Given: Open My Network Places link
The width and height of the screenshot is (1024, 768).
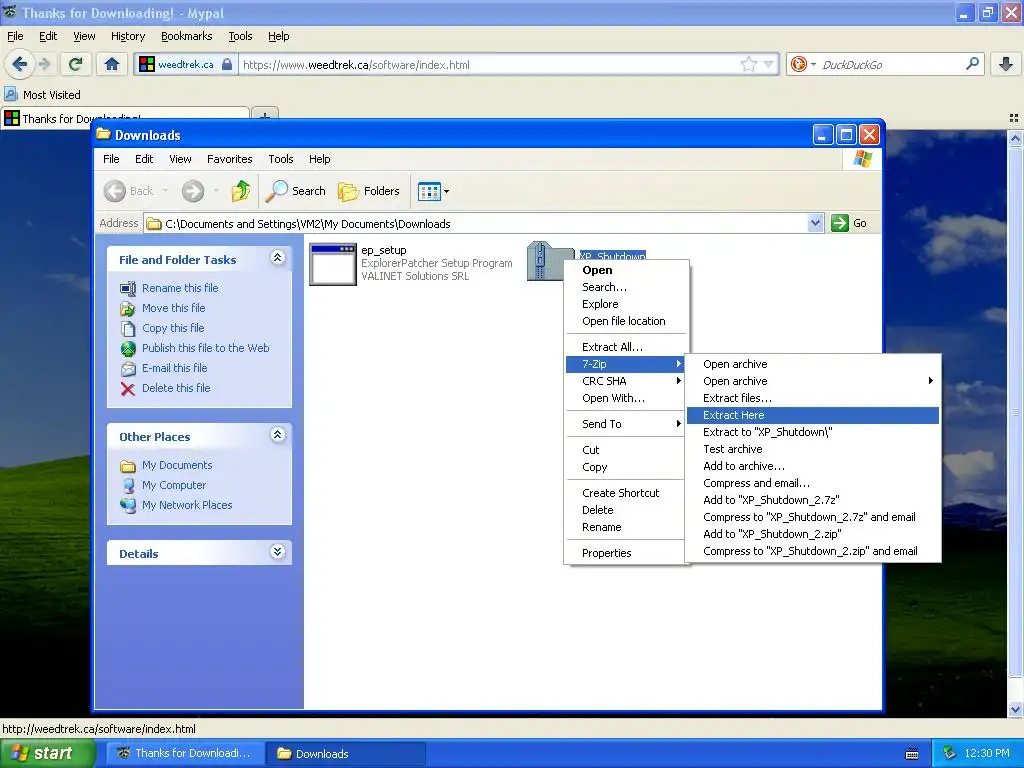Looking at the screenshot, I should (x=187, y=505).
